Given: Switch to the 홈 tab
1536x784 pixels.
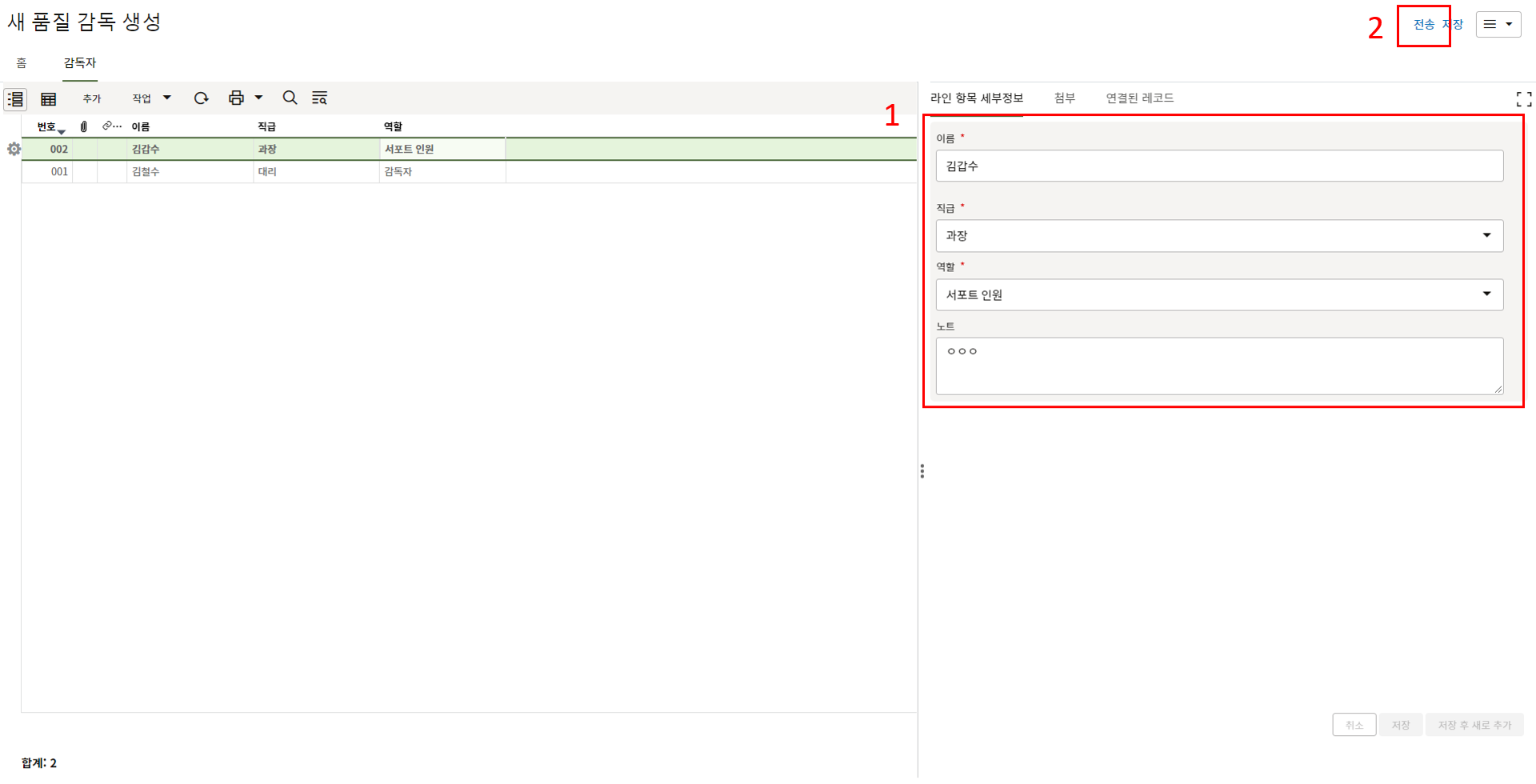Looking at the screenshot, I should point(22,62).
